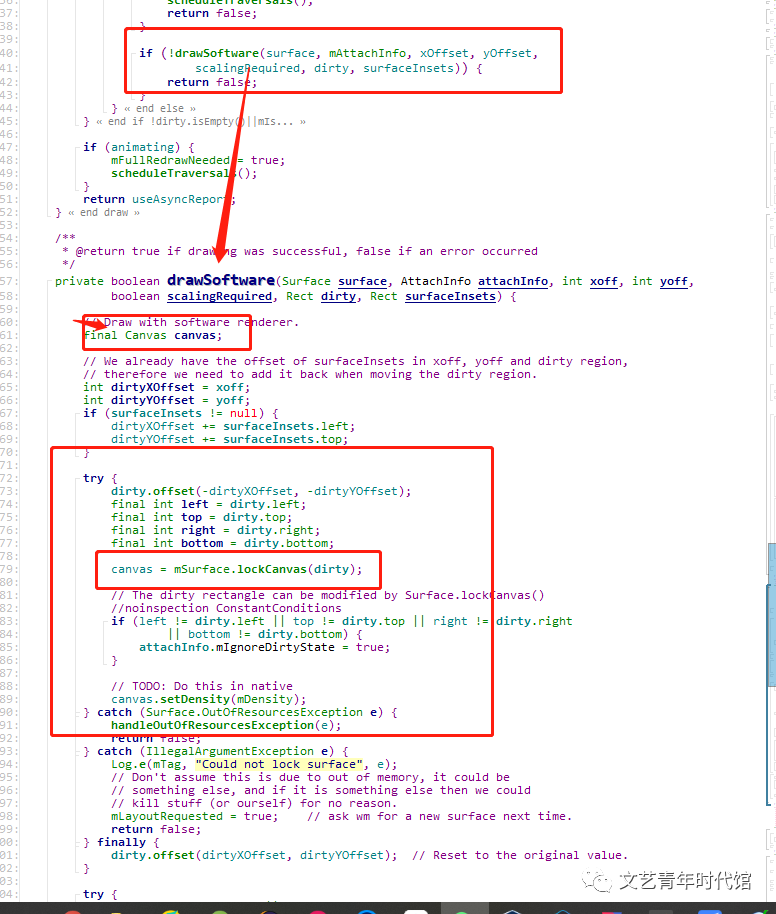This screenshot has height=914, width=776.
Task: Click the "Could not lock surface" string
Action: (x=279, y=764)
